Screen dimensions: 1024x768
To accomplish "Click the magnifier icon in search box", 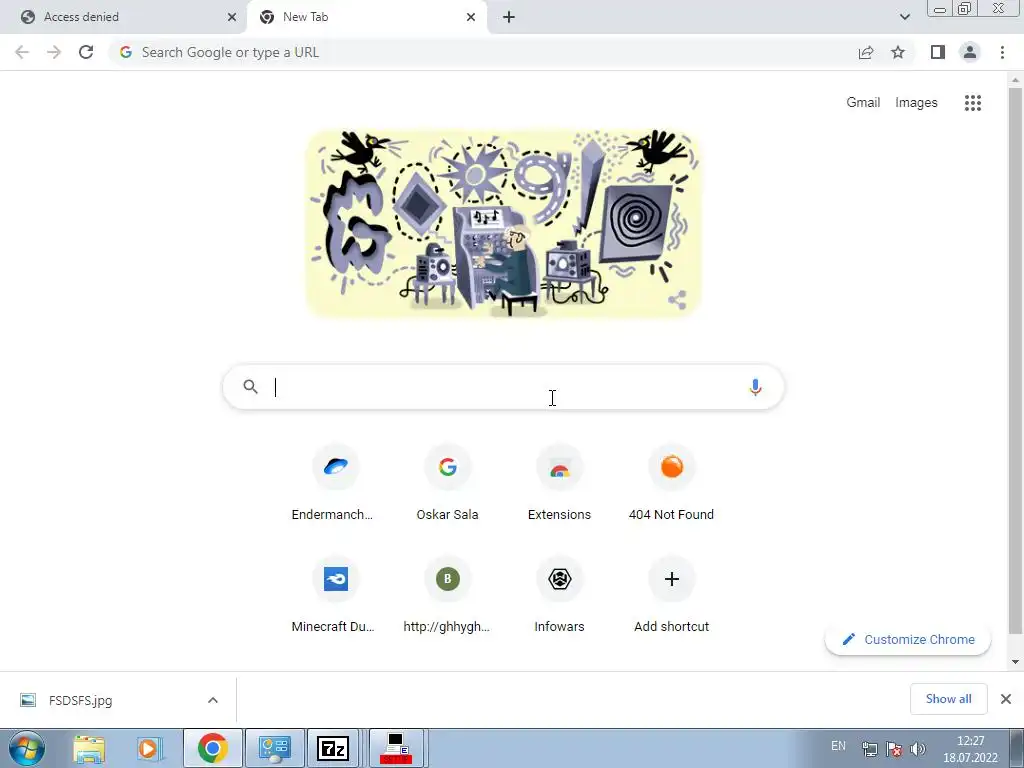I will pos(250,387).
